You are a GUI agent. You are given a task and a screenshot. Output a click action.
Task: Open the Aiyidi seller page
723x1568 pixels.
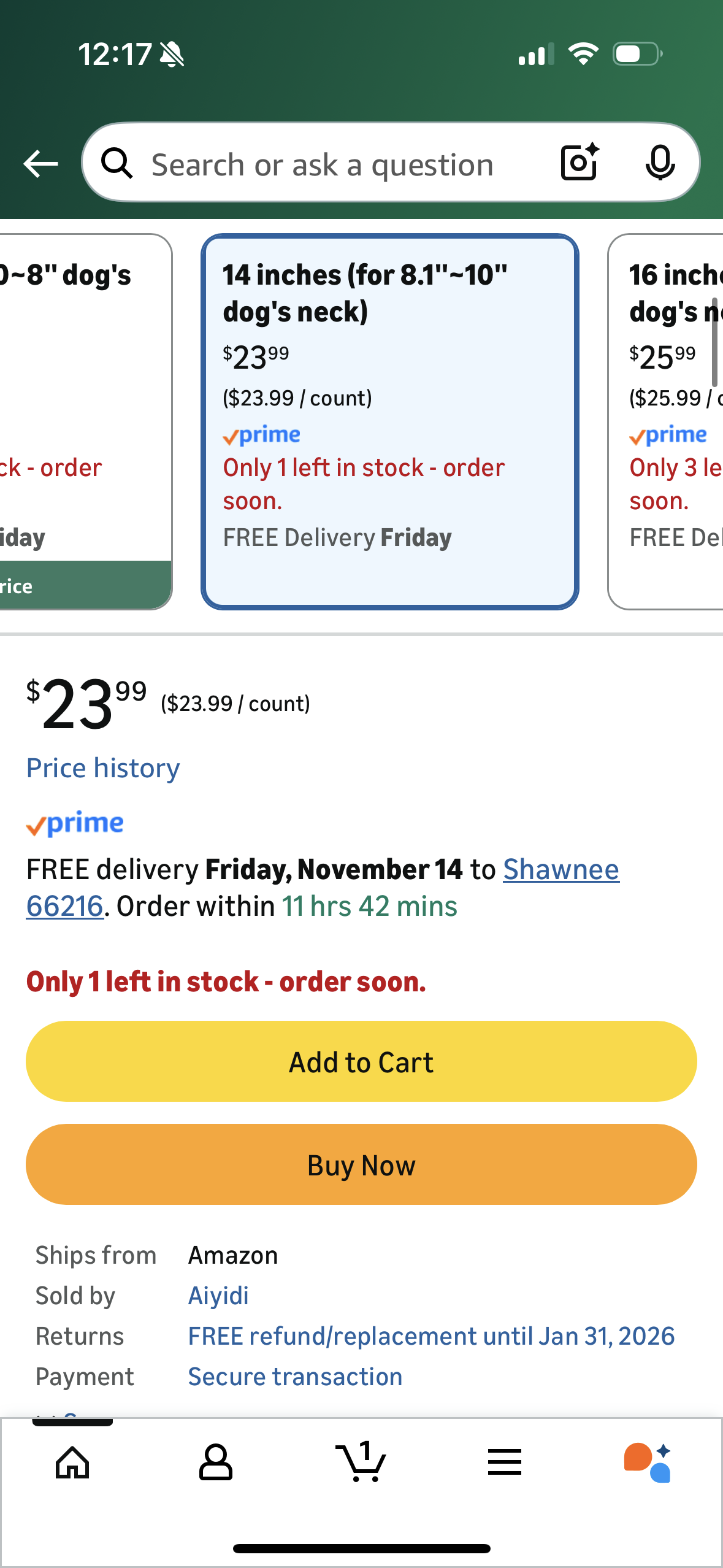coord(218,1296)
